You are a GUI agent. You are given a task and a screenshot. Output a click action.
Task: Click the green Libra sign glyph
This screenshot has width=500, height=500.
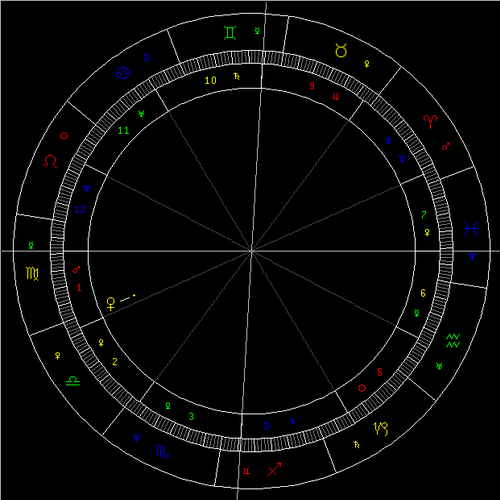73,381
